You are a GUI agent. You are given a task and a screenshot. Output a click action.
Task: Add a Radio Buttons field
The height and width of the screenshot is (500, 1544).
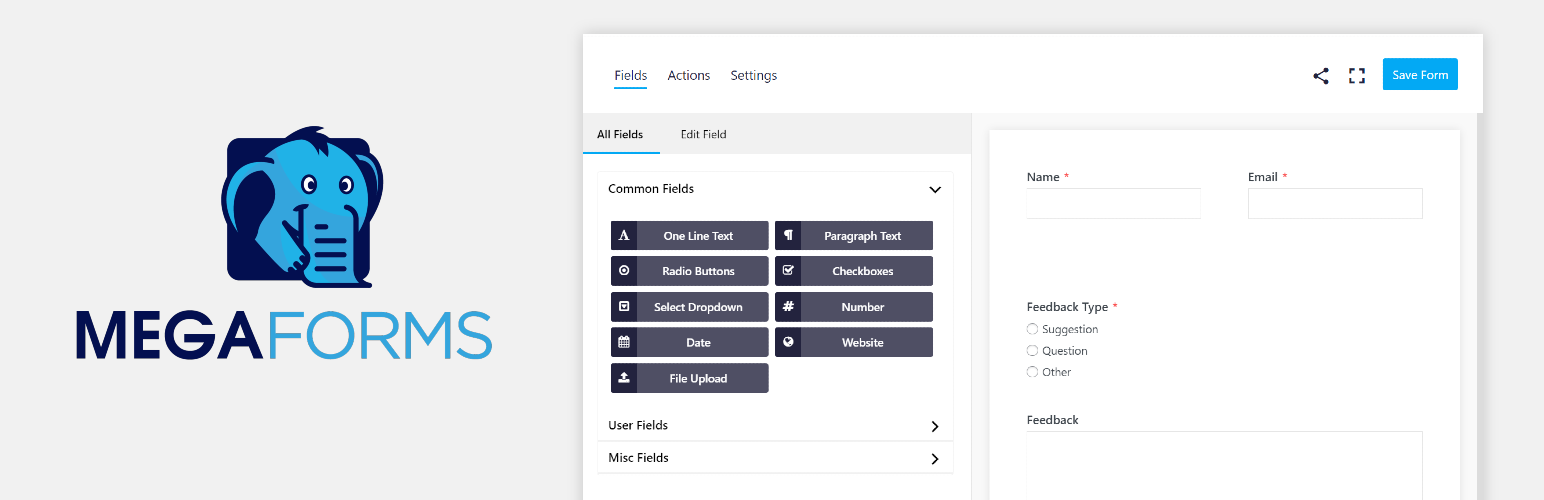[x=690, y=271]
